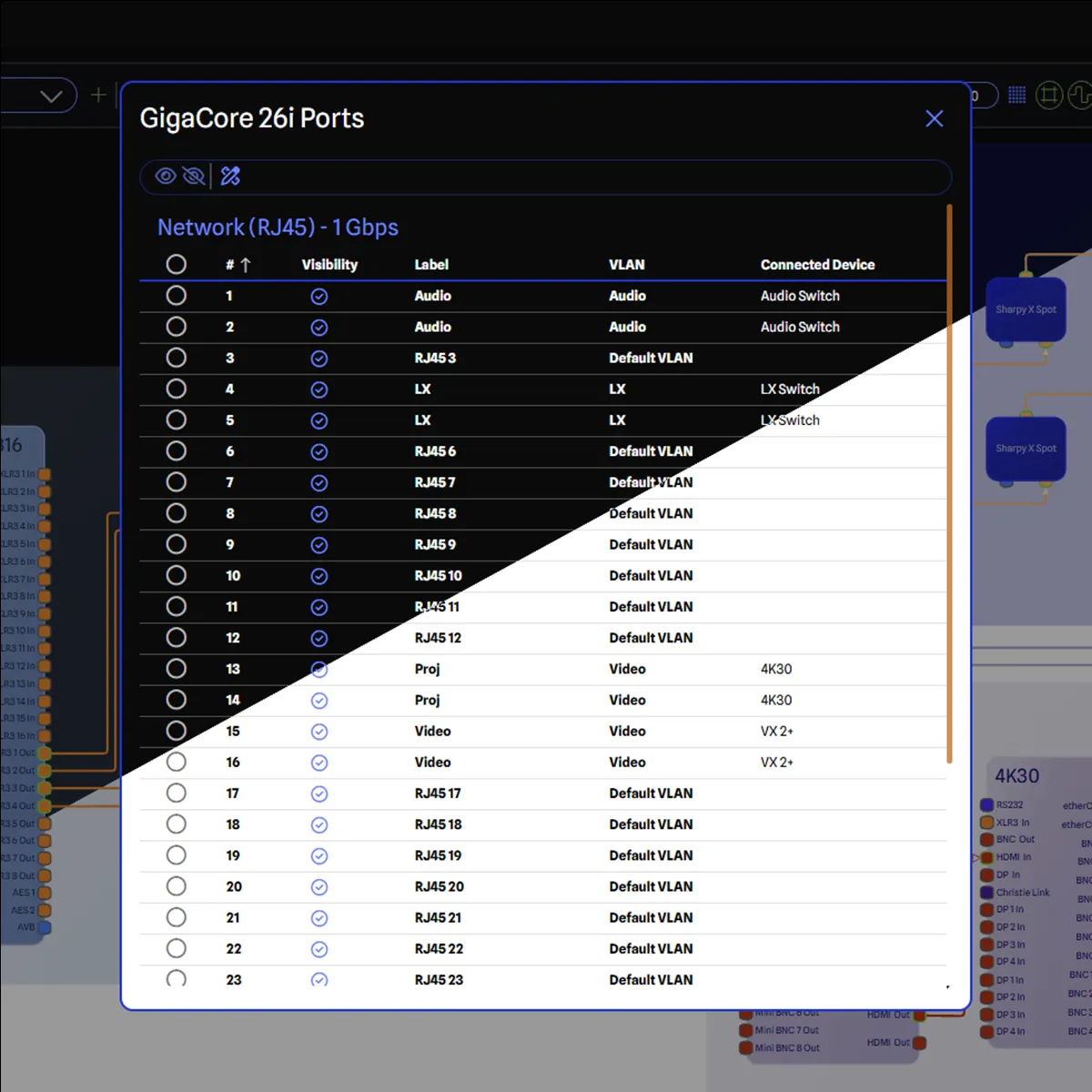Image resolution: width=1092 pixels, height=1092 pixels.
Task: Click the edit ports pencil-ruler icon
Action: [230, 177]
